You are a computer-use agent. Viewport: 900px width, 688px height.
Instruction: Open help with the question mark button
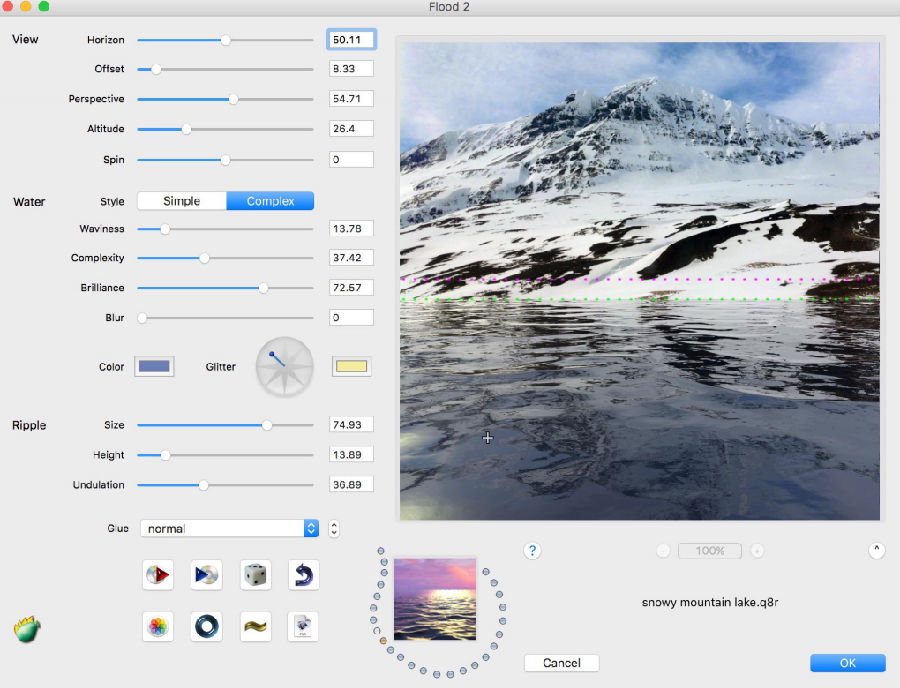click(x=532, y=551)
